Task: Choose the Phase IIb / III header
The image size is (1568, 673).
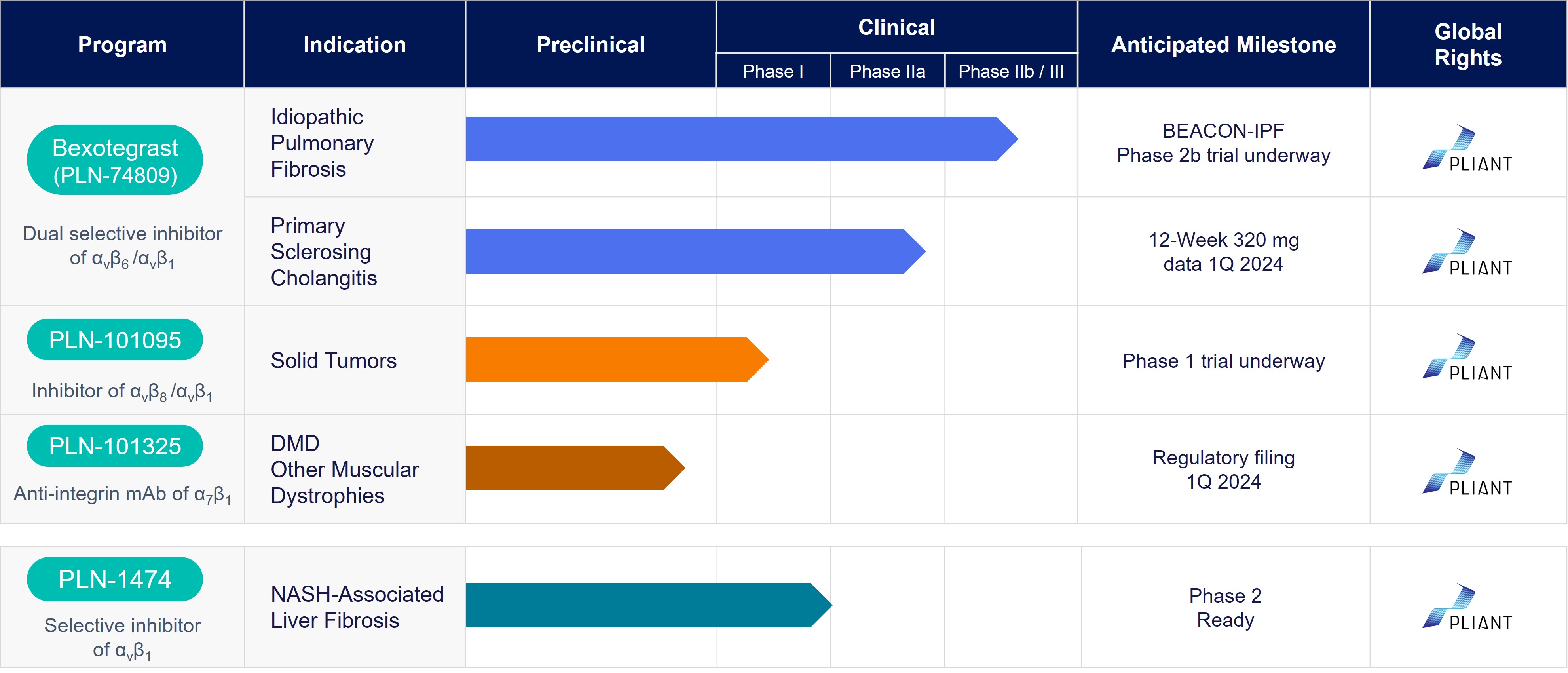Action: coord(1010,71)
